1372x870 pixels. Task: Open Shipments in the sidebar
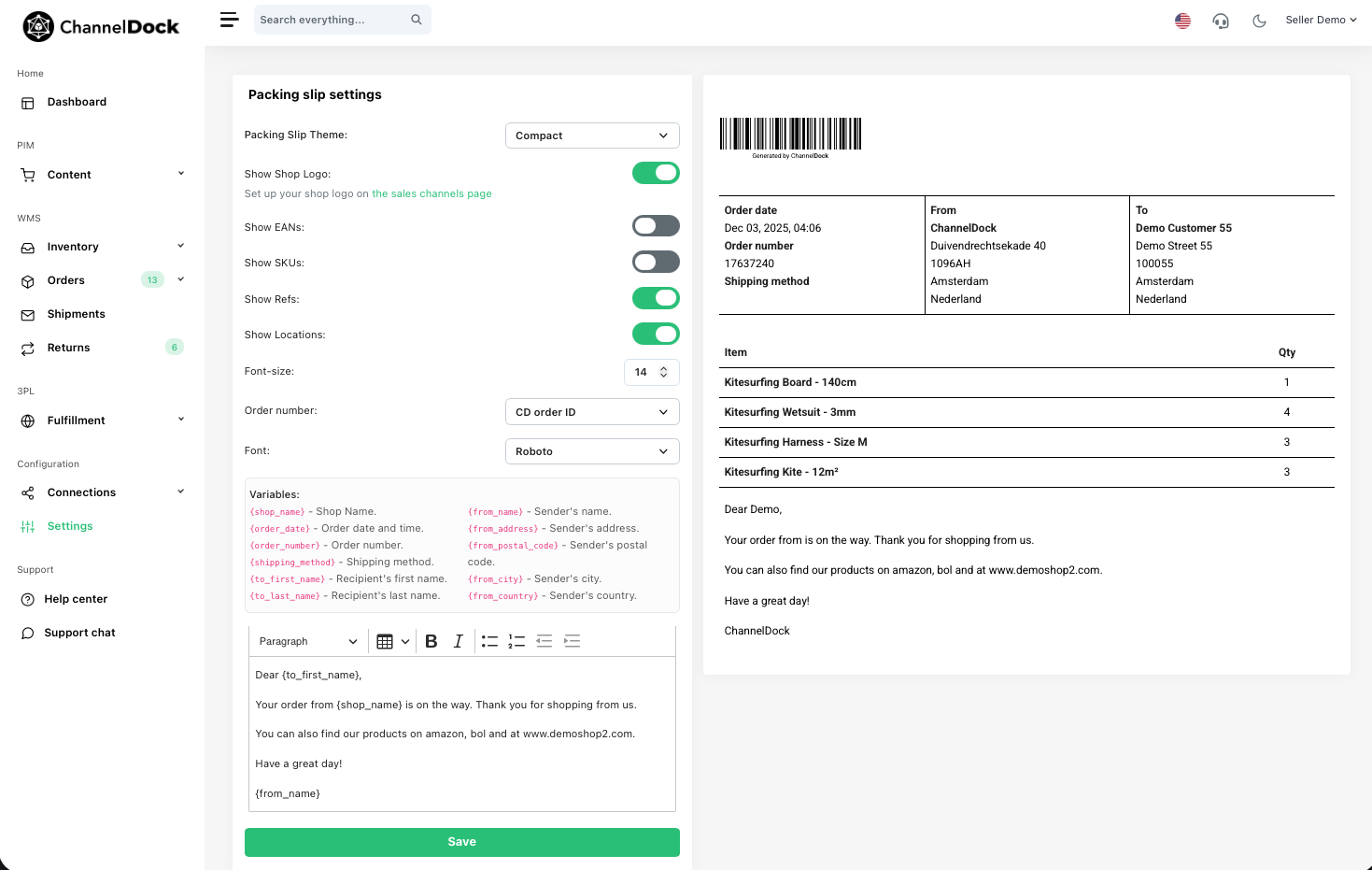tap(76, 314)
